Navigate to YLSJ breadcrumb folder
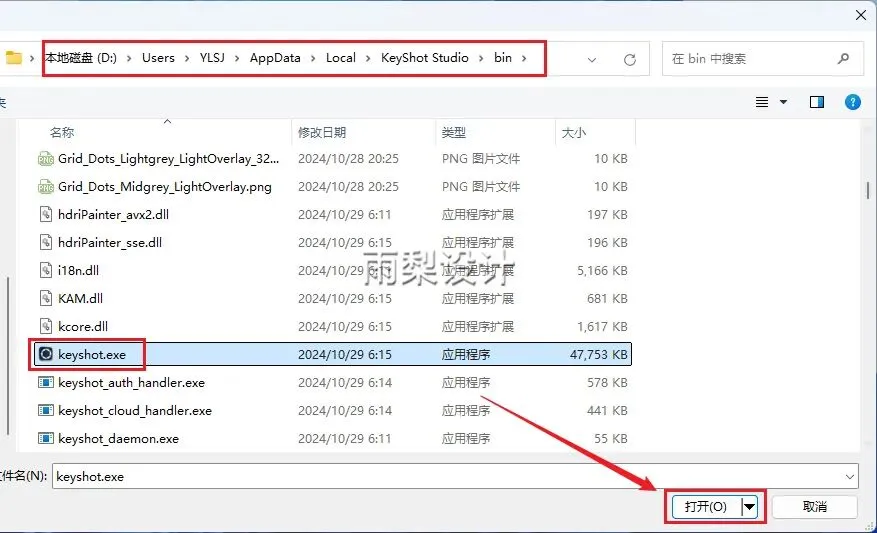 pos(212,58)
